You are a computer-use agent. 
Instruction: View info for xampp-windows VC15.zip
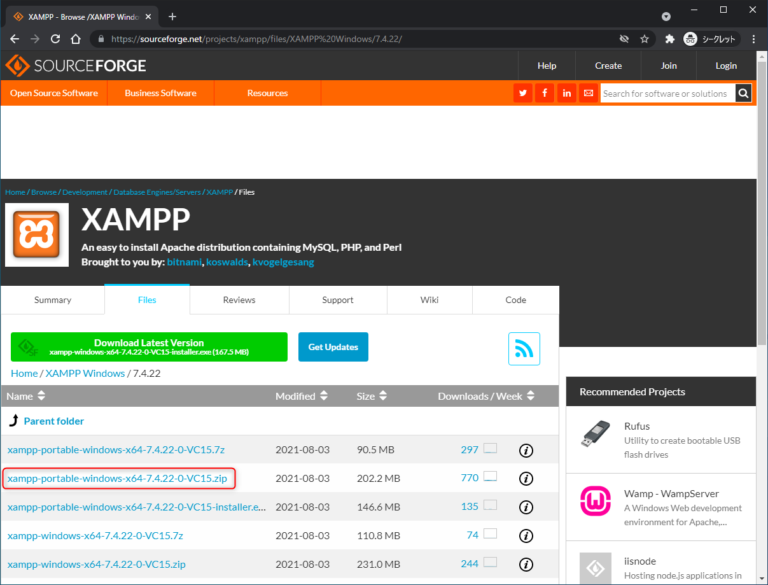[526, 564]
